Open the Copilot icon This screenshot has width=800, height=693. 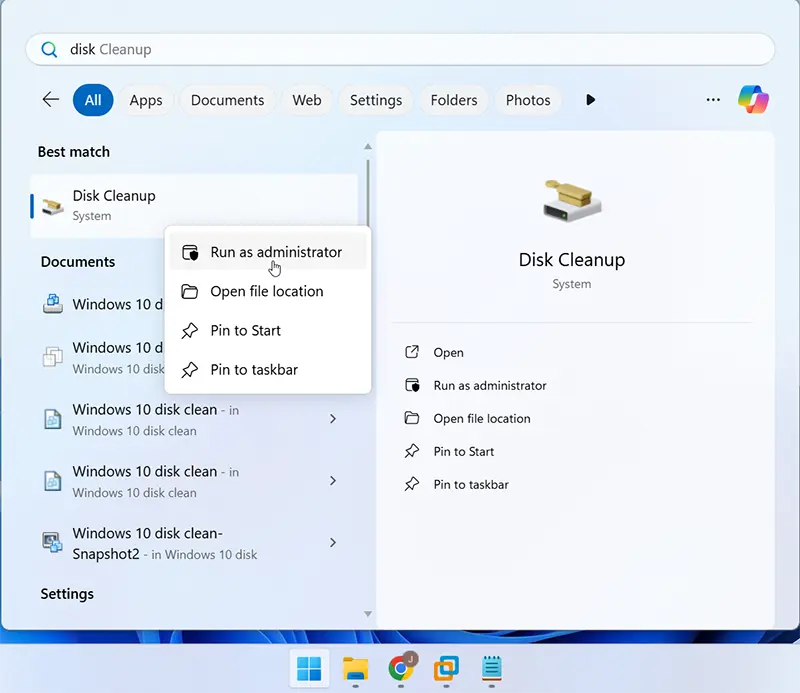pos(754,100)
